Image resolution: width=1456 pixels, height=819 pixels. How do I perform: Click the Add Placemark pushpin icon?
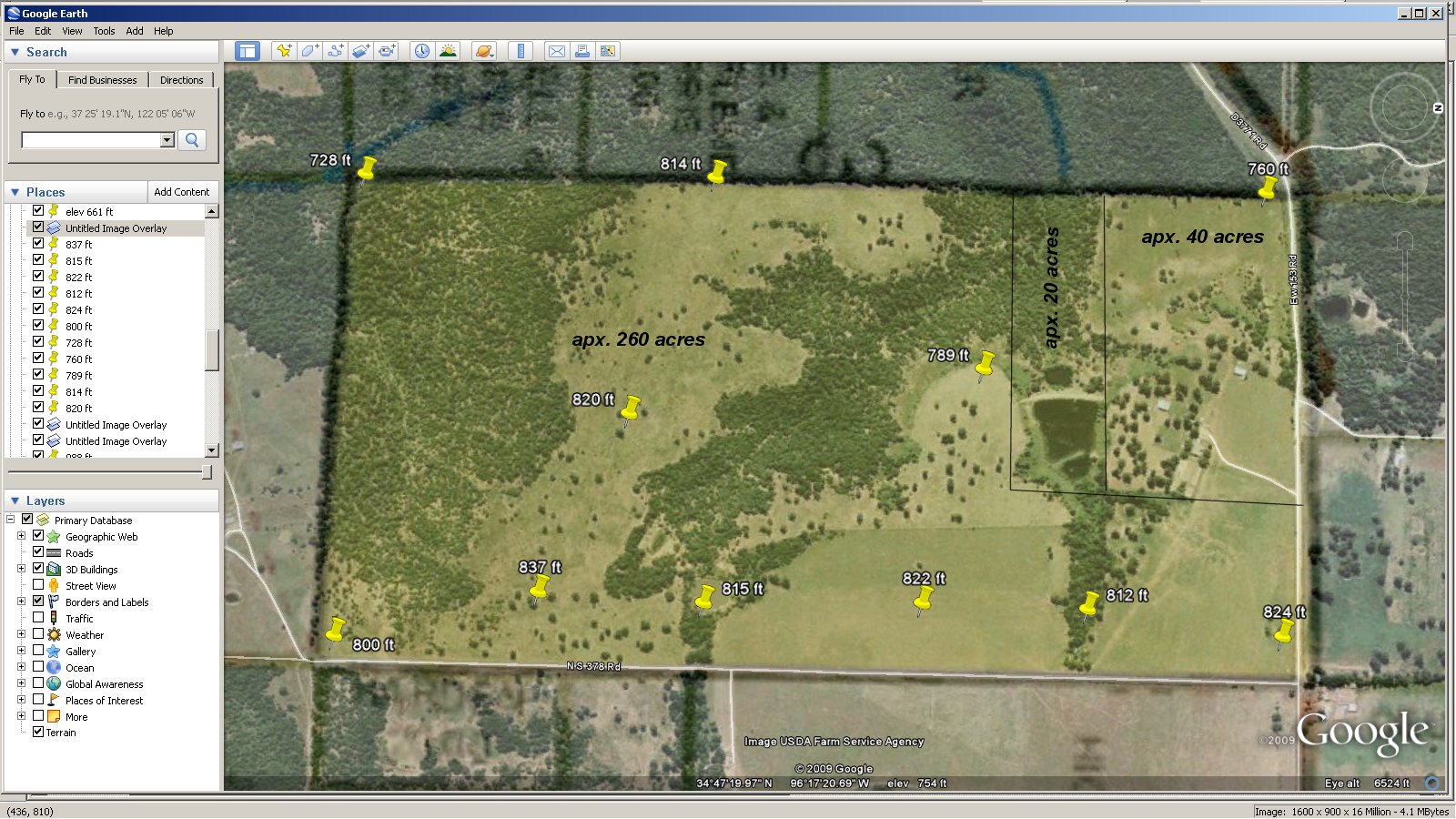point(284,51)
